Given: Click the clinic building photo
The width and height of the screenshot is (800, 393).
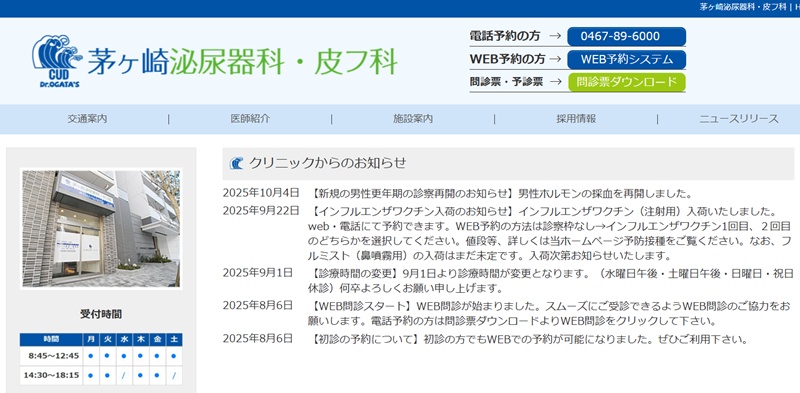Looking at the screenshot, I should (101, 228).
